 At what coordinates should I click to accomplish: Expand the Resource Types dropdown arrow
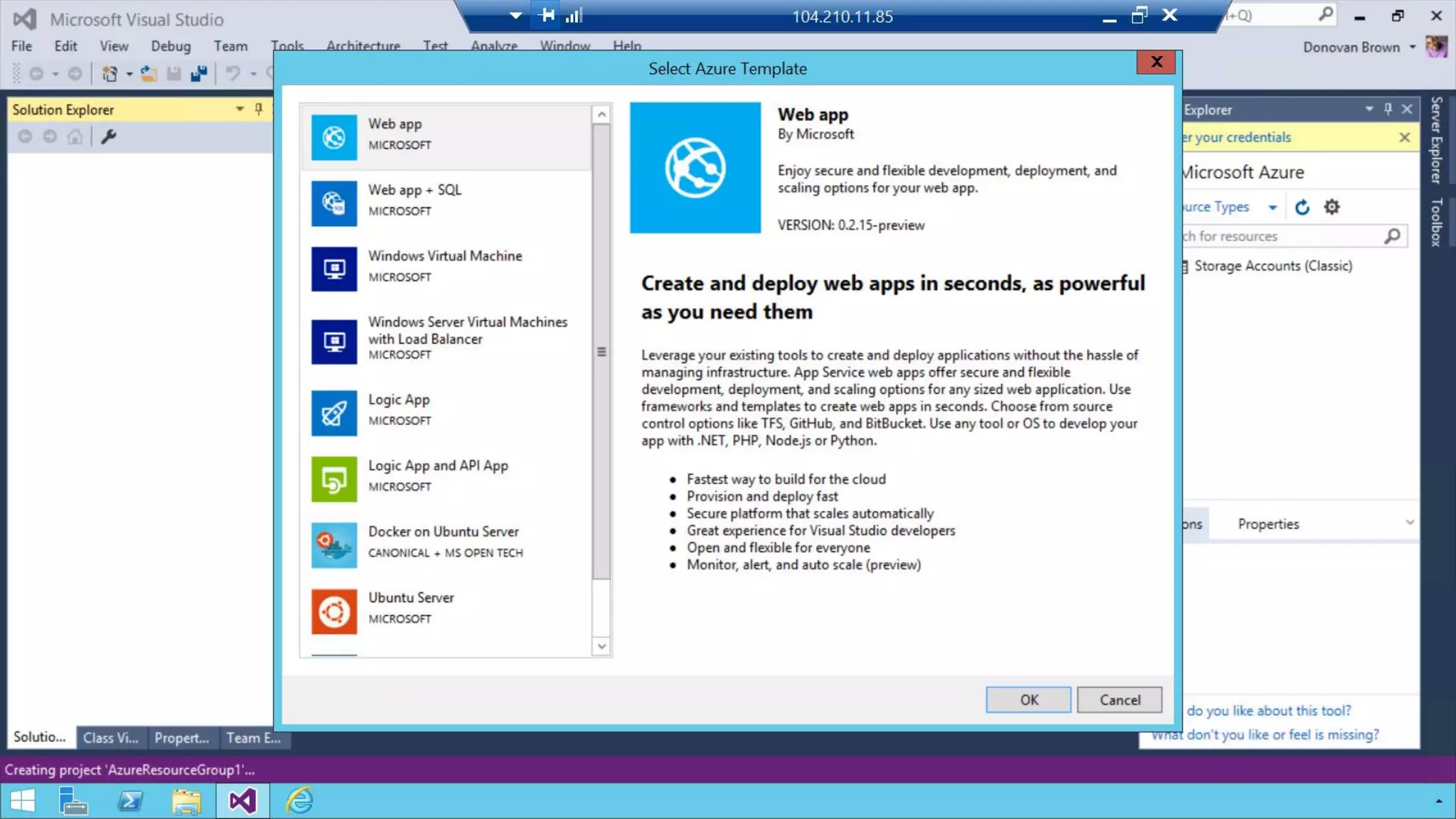1273,208
